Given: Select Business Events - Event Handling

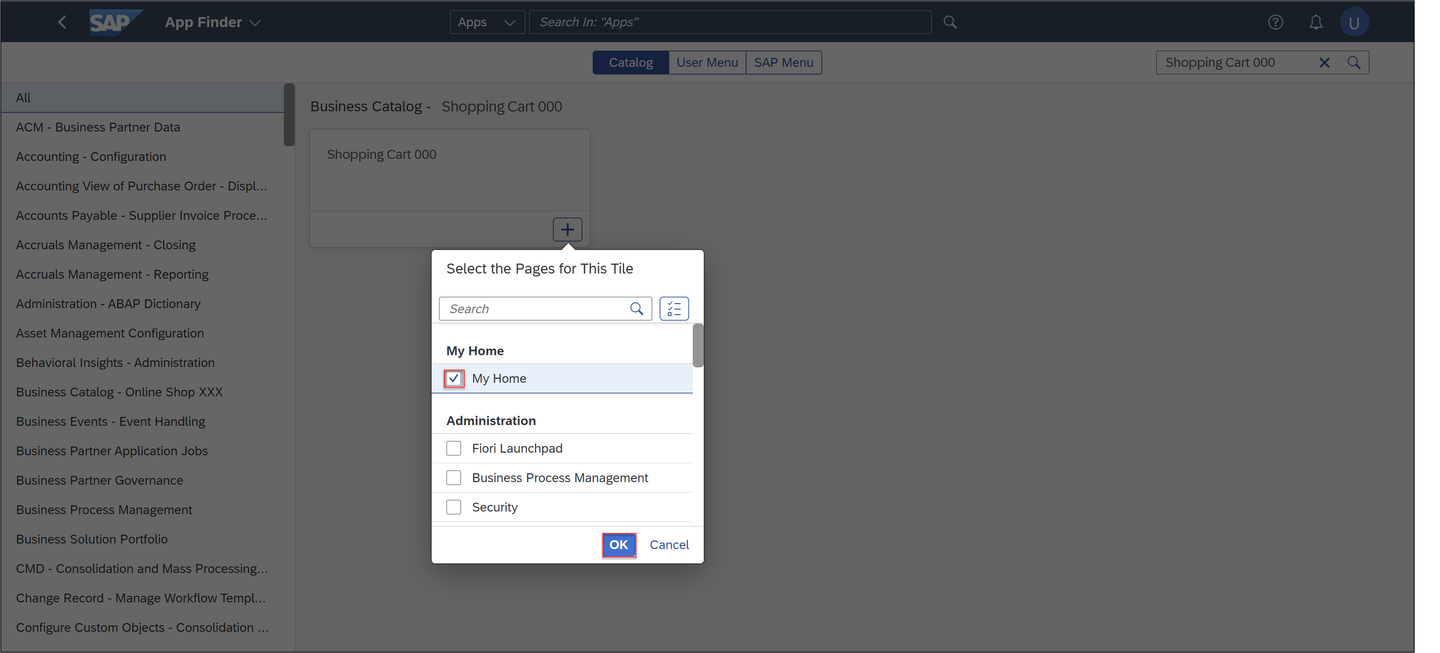Looking at the screenshot, I should pos(142,422).
